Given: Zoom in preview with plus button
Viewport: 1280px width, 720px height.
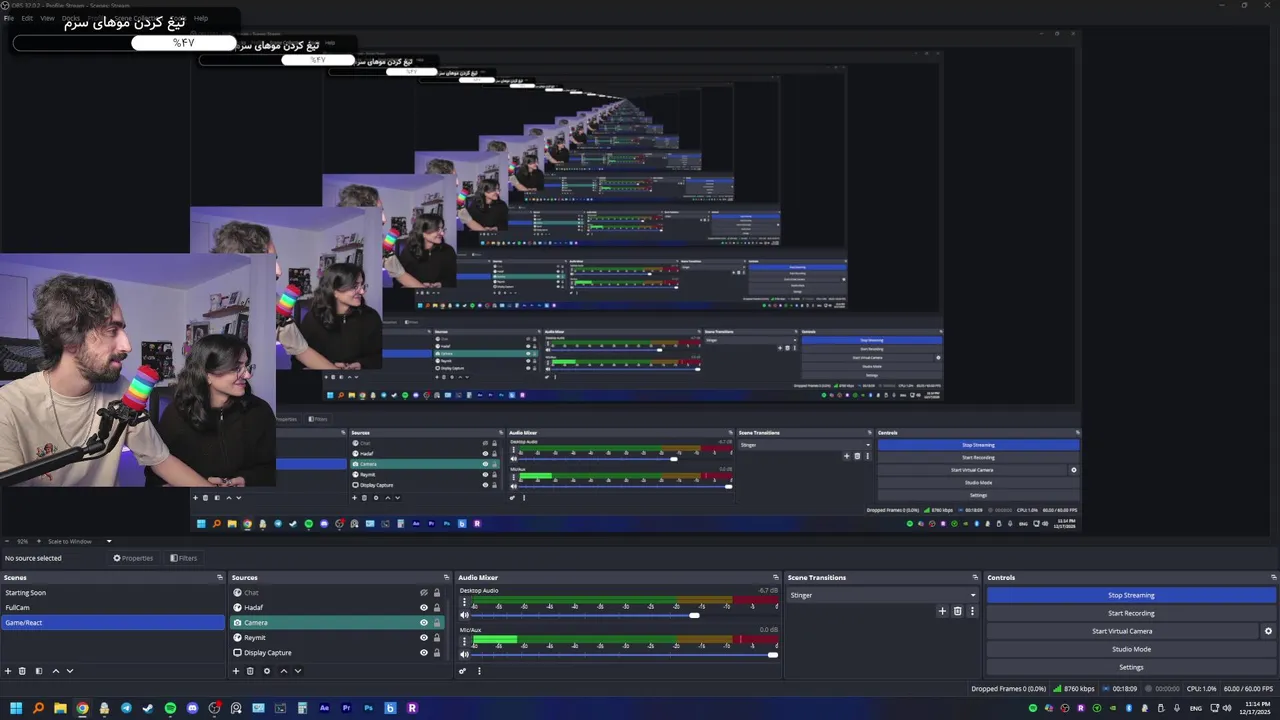Looking at the screenshot, I should (x=38, y=541).
